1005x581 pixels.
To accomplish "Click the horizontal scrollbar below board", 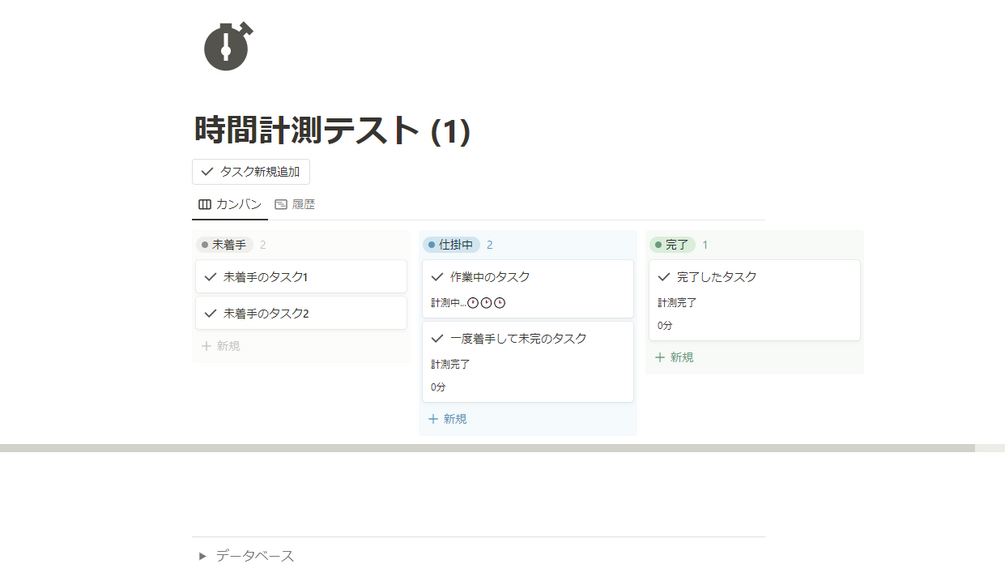I will 487,448.
